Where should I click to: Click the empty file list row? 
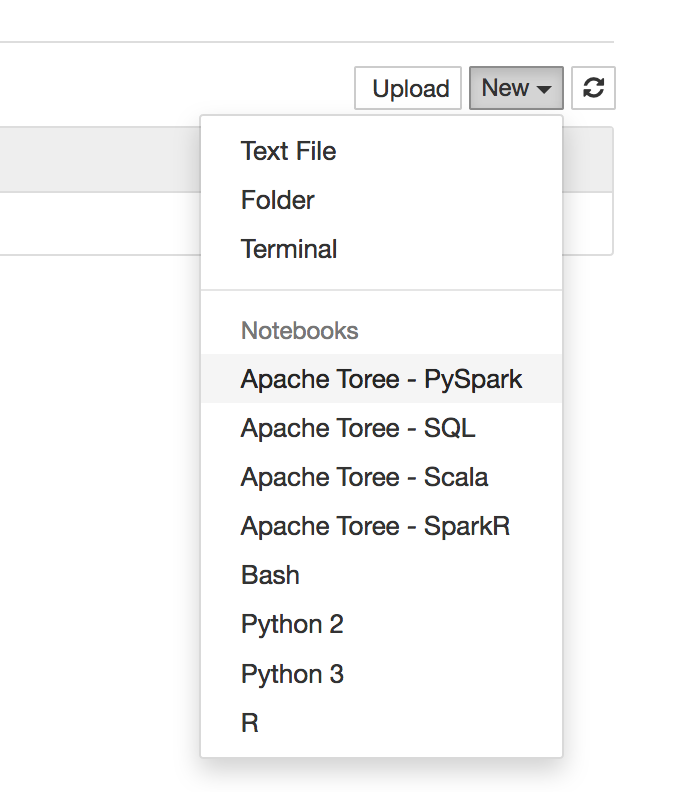pos(100,223)
